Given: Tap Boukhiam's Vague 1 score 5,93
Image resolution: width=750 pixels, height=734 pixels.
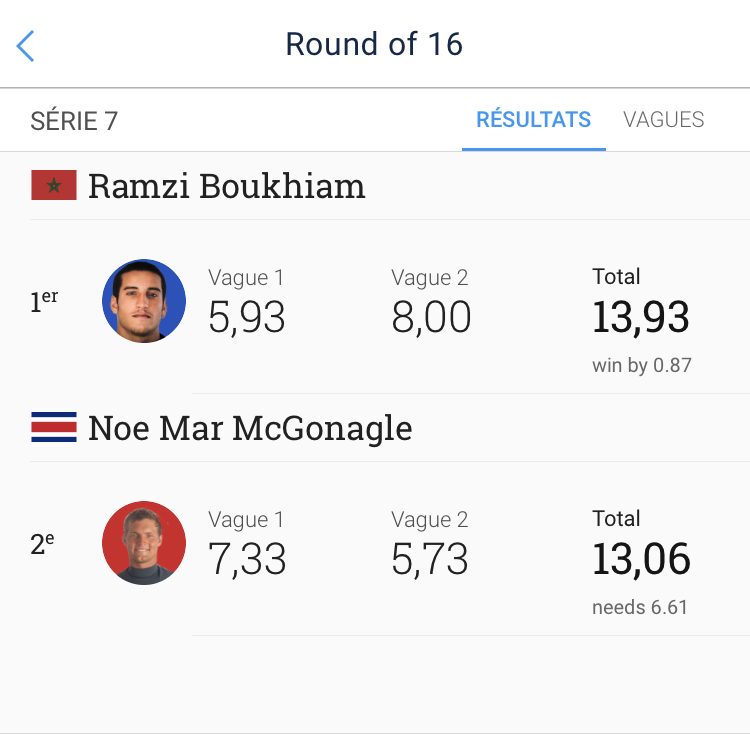Looking at the screenshot, I should [x=247, y=317].
